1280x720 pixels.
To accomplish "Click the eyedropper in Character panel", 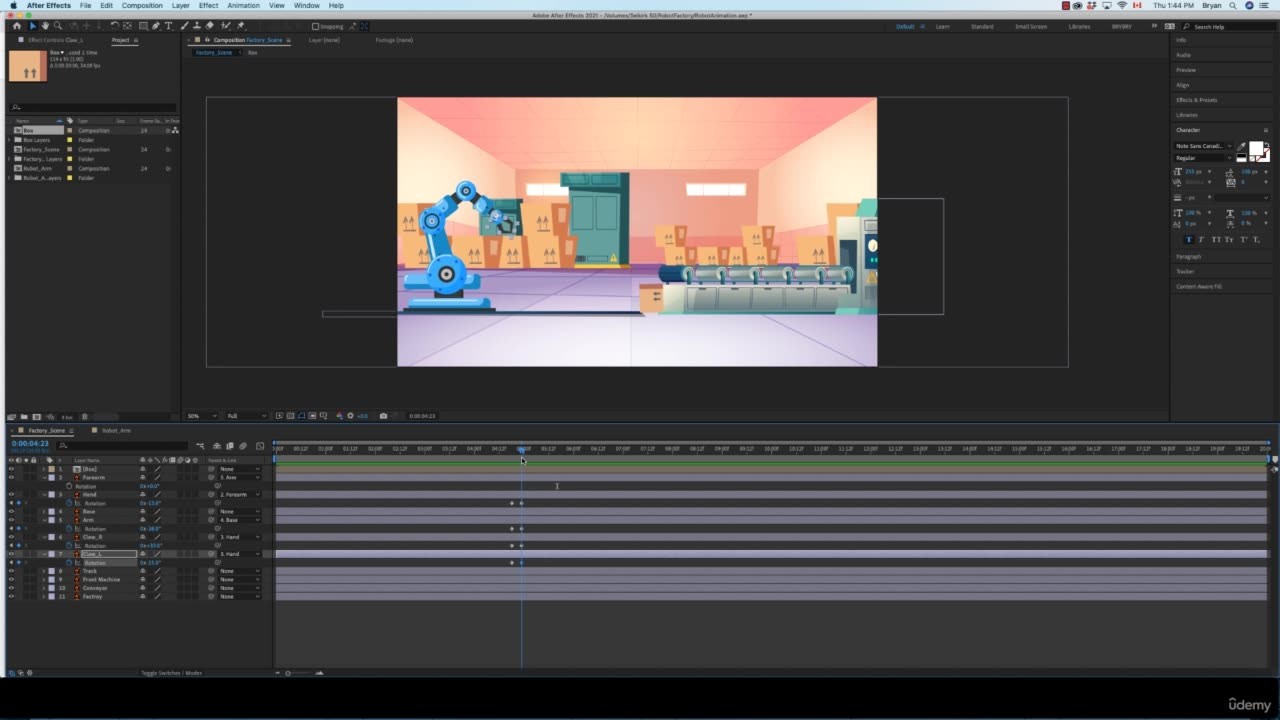I will 1241,147.
